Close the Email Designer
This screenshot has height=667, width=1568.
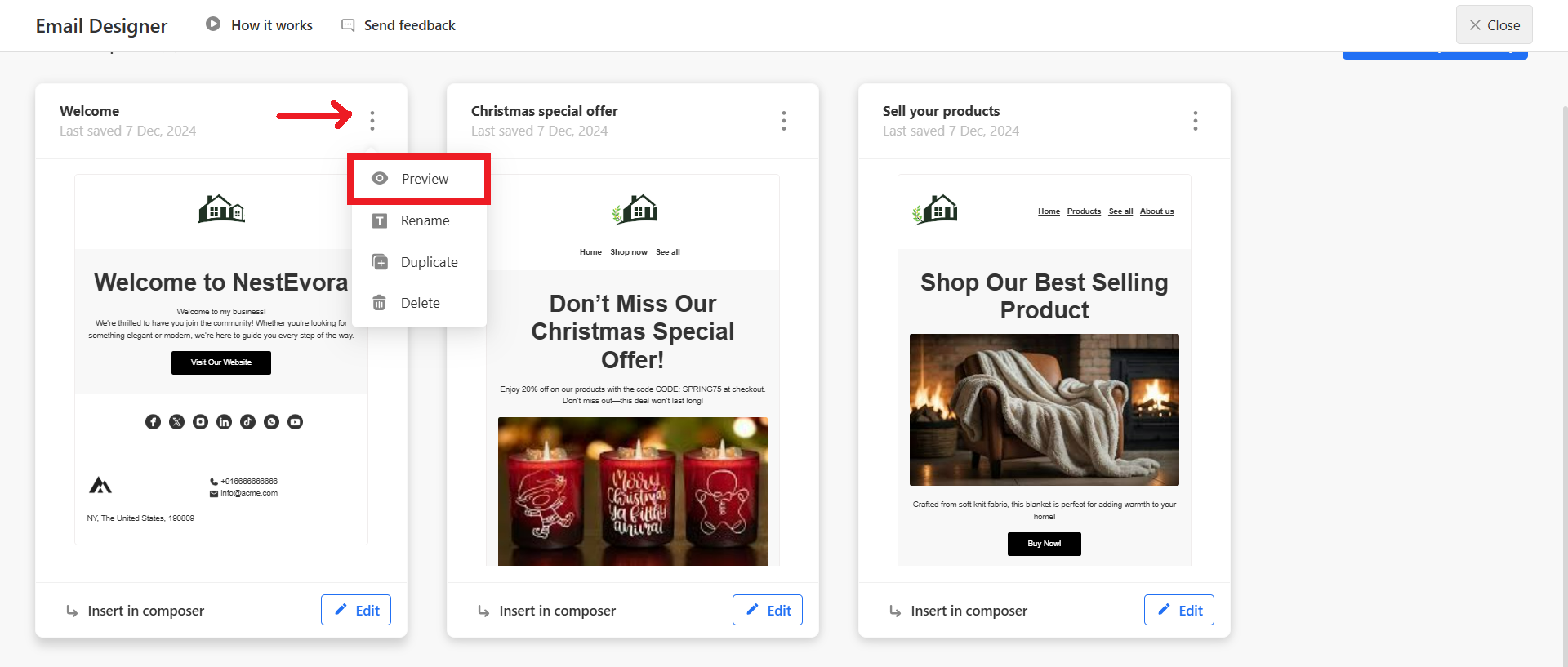[1494, 25]
